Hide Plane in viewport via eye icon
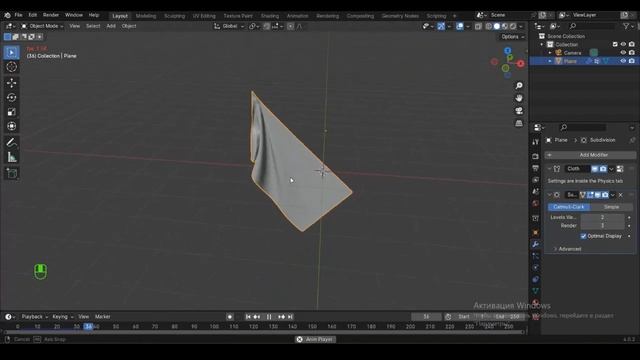 [623, 61]
